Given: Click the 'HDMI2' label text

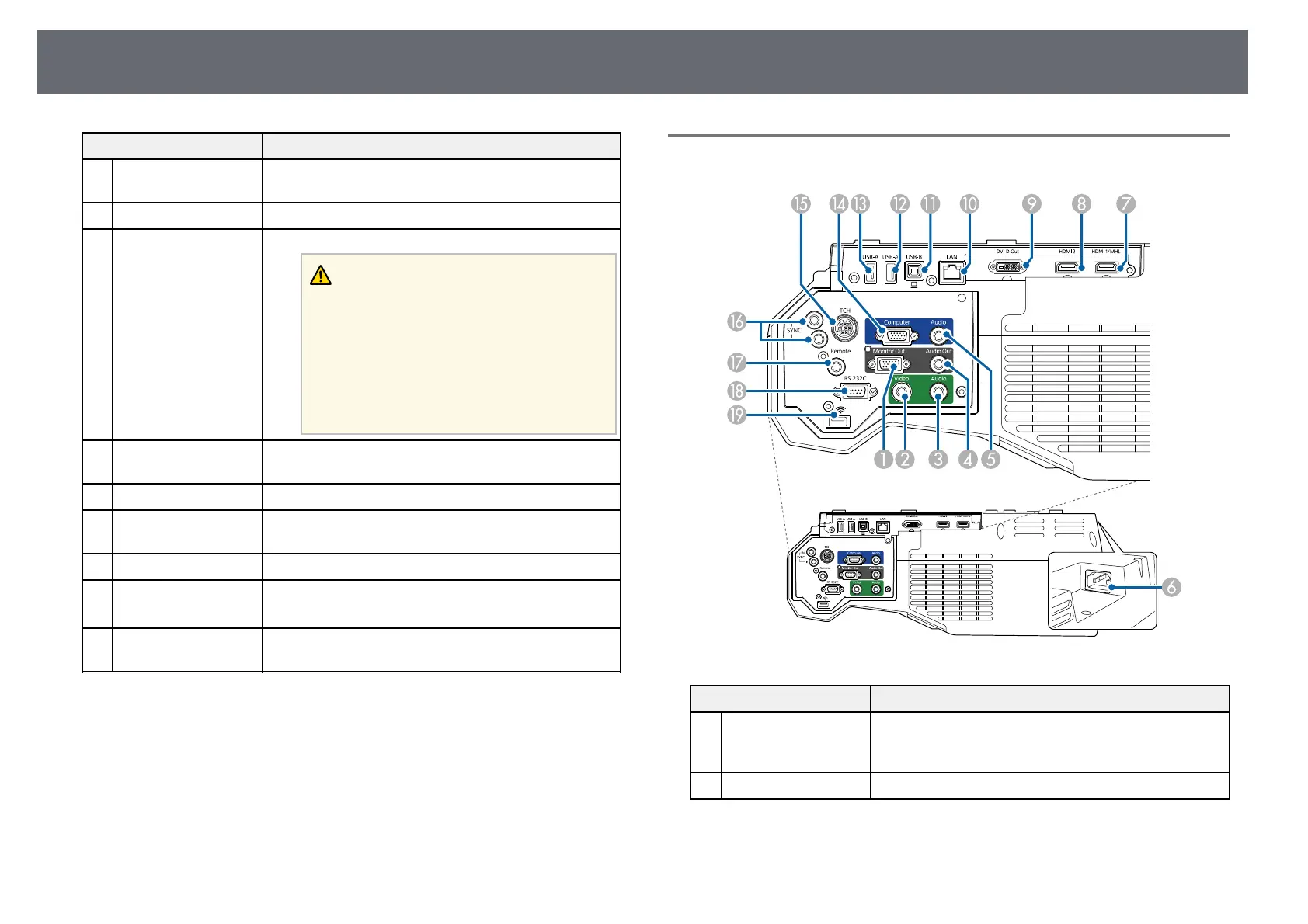Looking at the screenshot, I should 1066,252.
